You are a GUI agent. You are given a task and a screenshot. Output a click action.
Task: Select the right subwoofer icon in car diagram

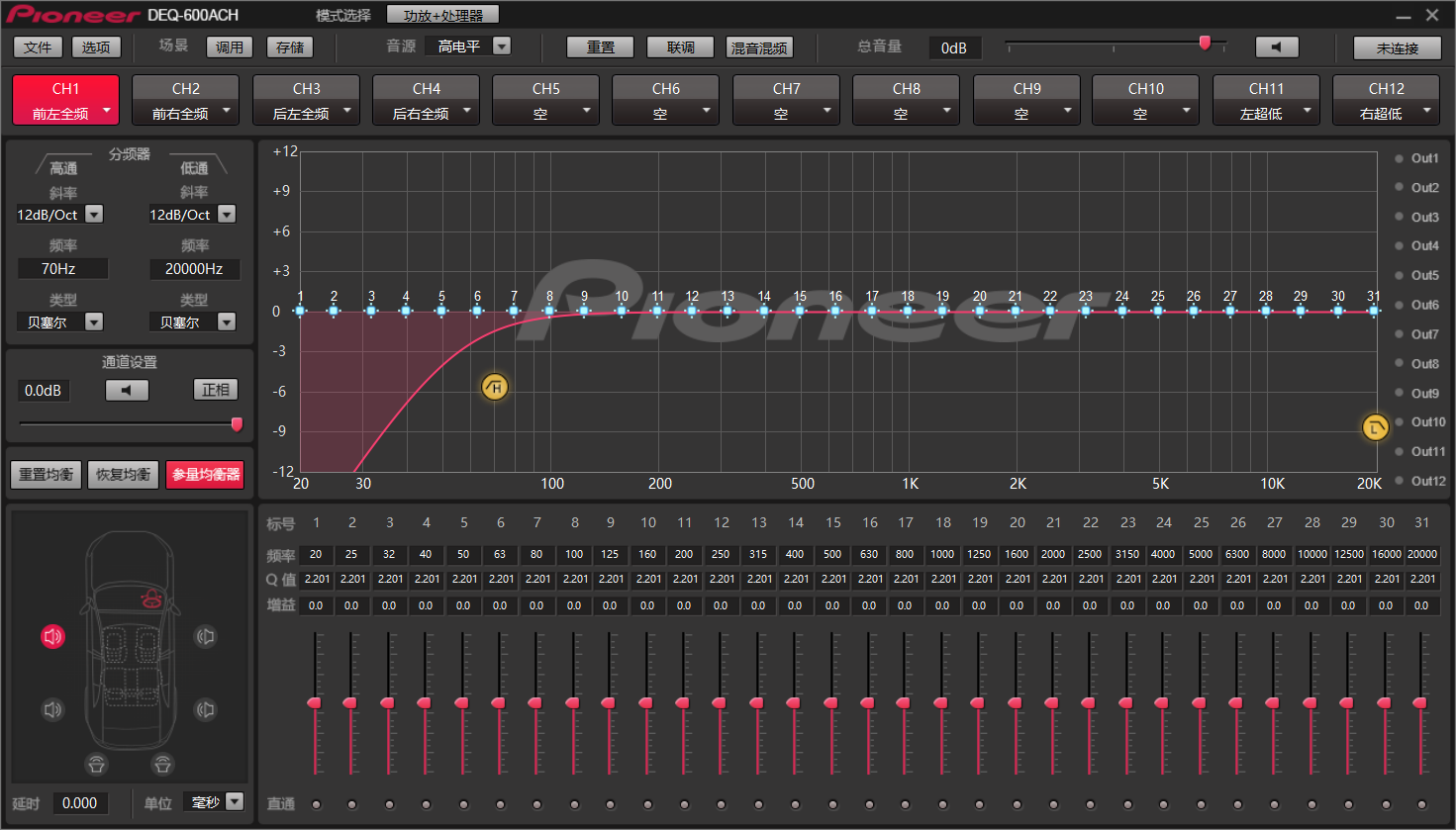[x=162, y=765]
